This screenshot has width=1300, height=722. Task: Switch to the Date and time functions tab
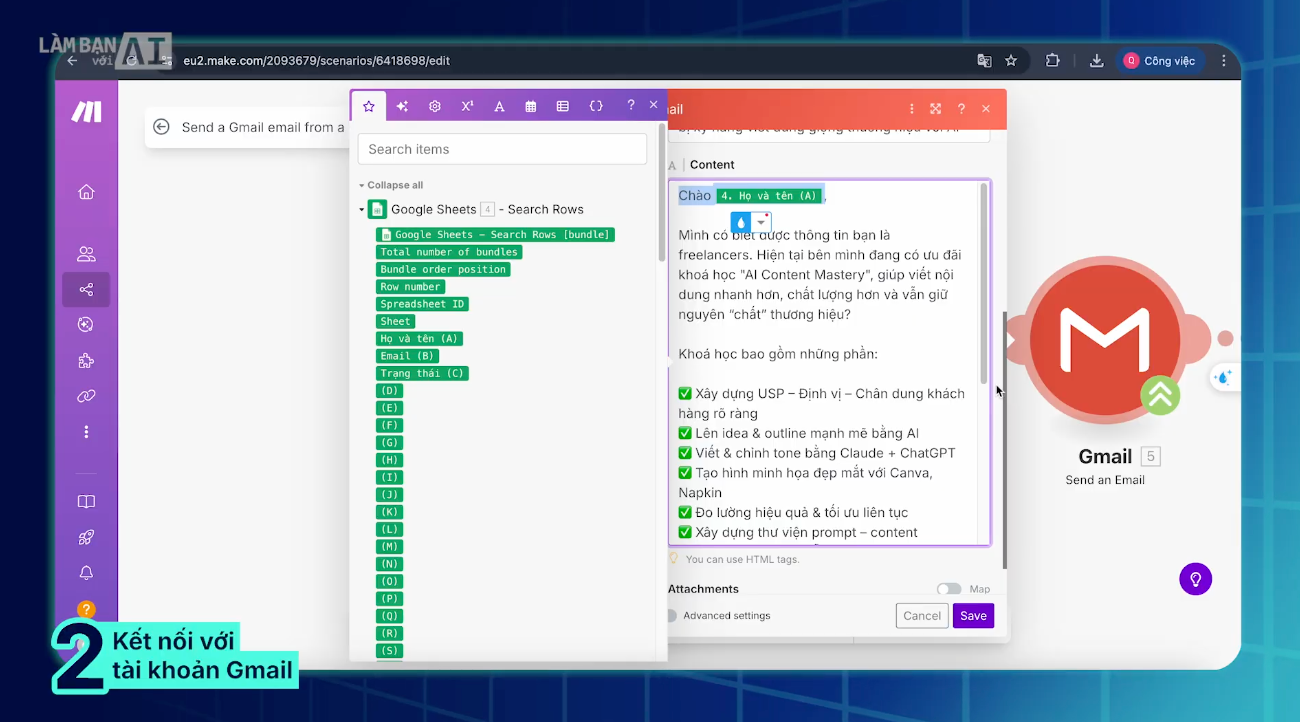click(531, 106)
